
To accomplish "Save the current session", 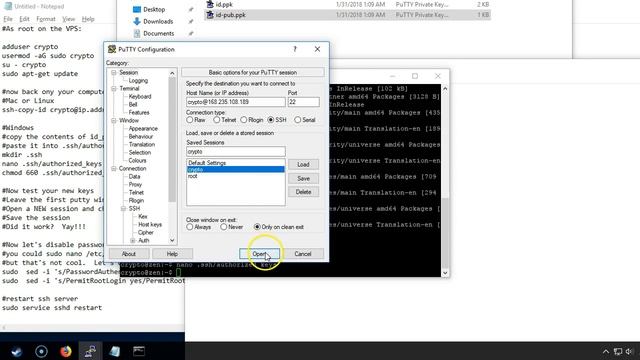I will [303, 178].
